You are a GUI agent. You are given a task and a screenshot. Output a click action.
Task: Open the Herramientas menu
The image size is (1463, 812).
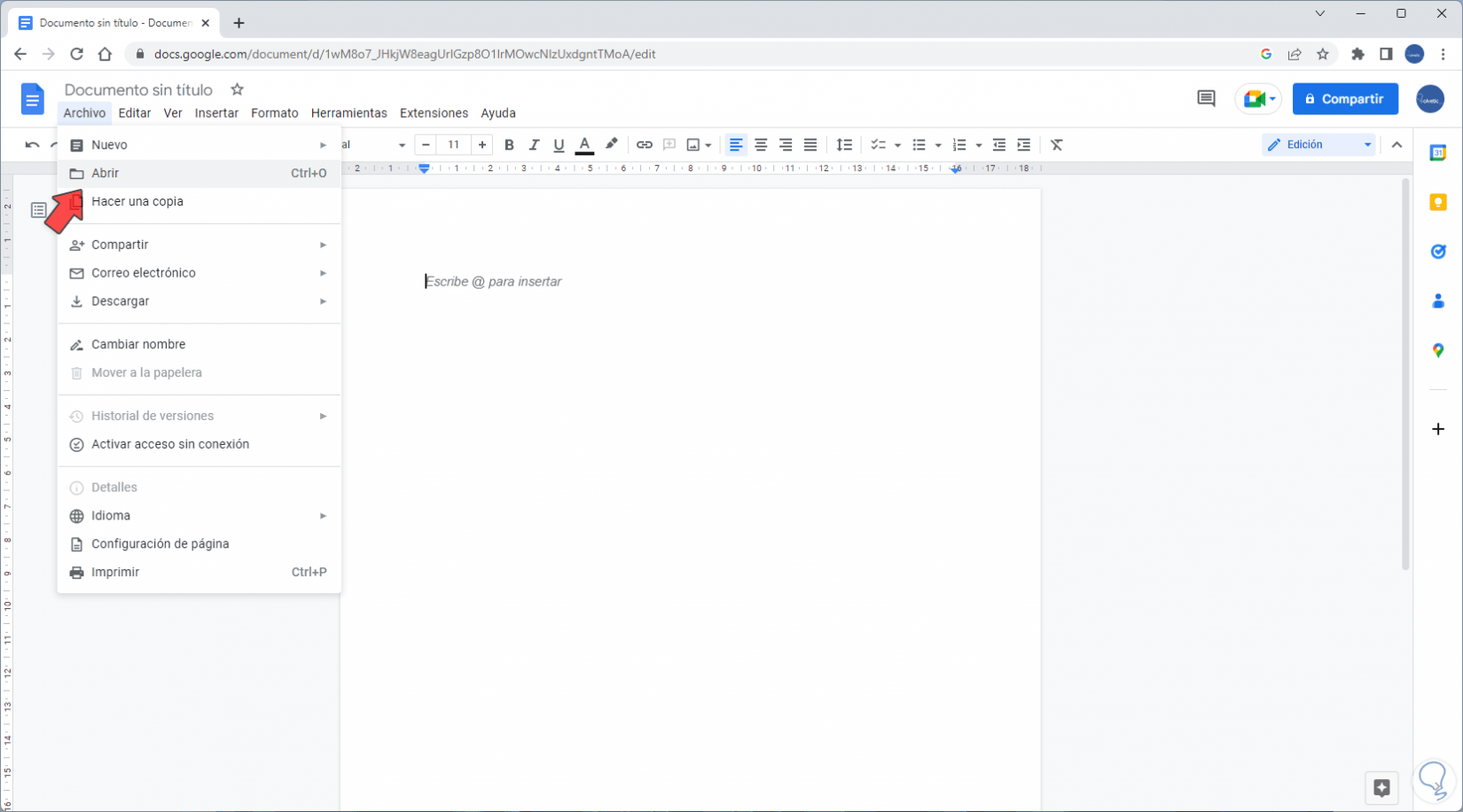(349, 113)
